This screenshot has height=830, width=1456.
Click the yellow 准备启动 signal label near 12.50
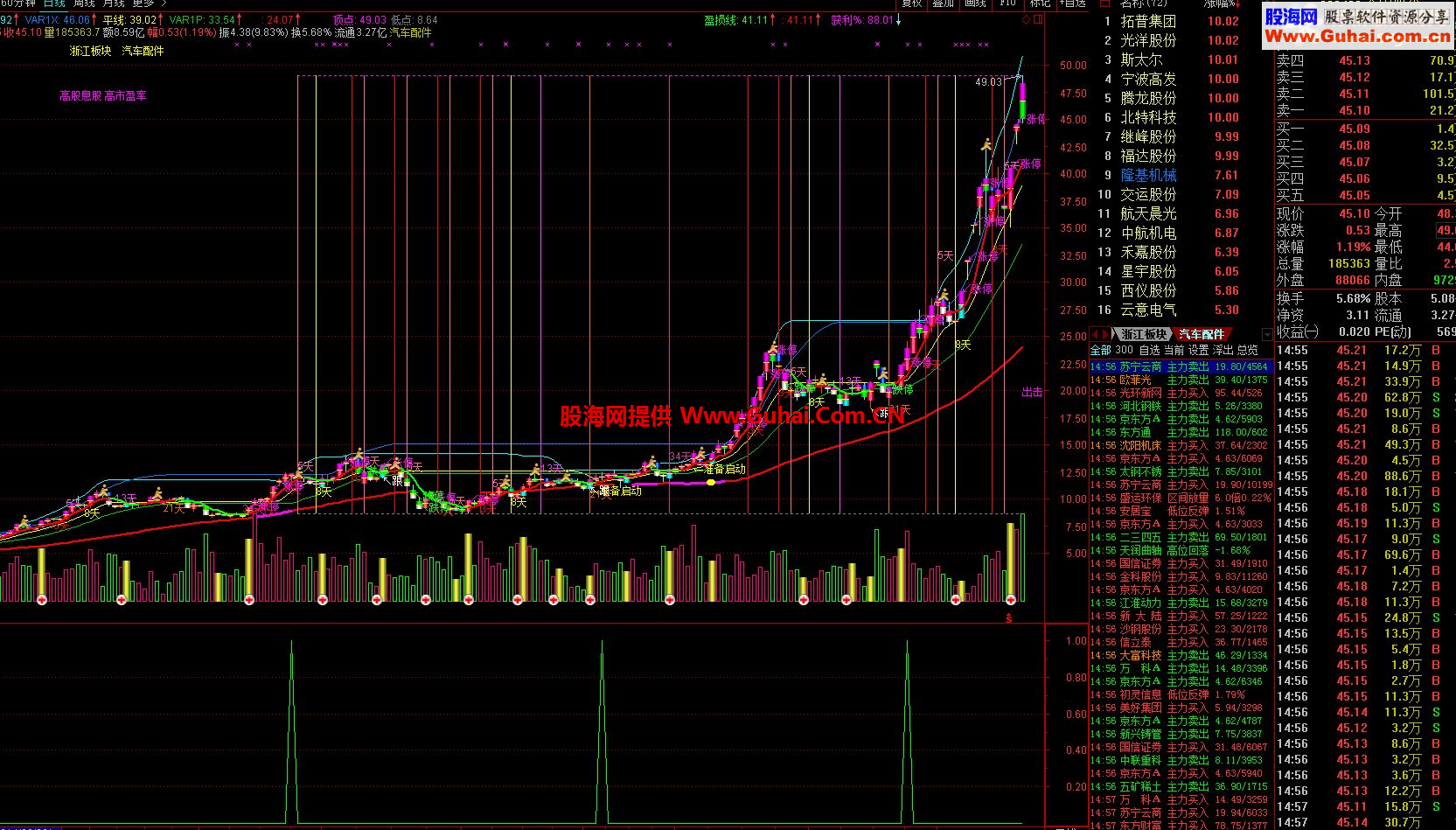pyautogui.click(x=725, y=469)
